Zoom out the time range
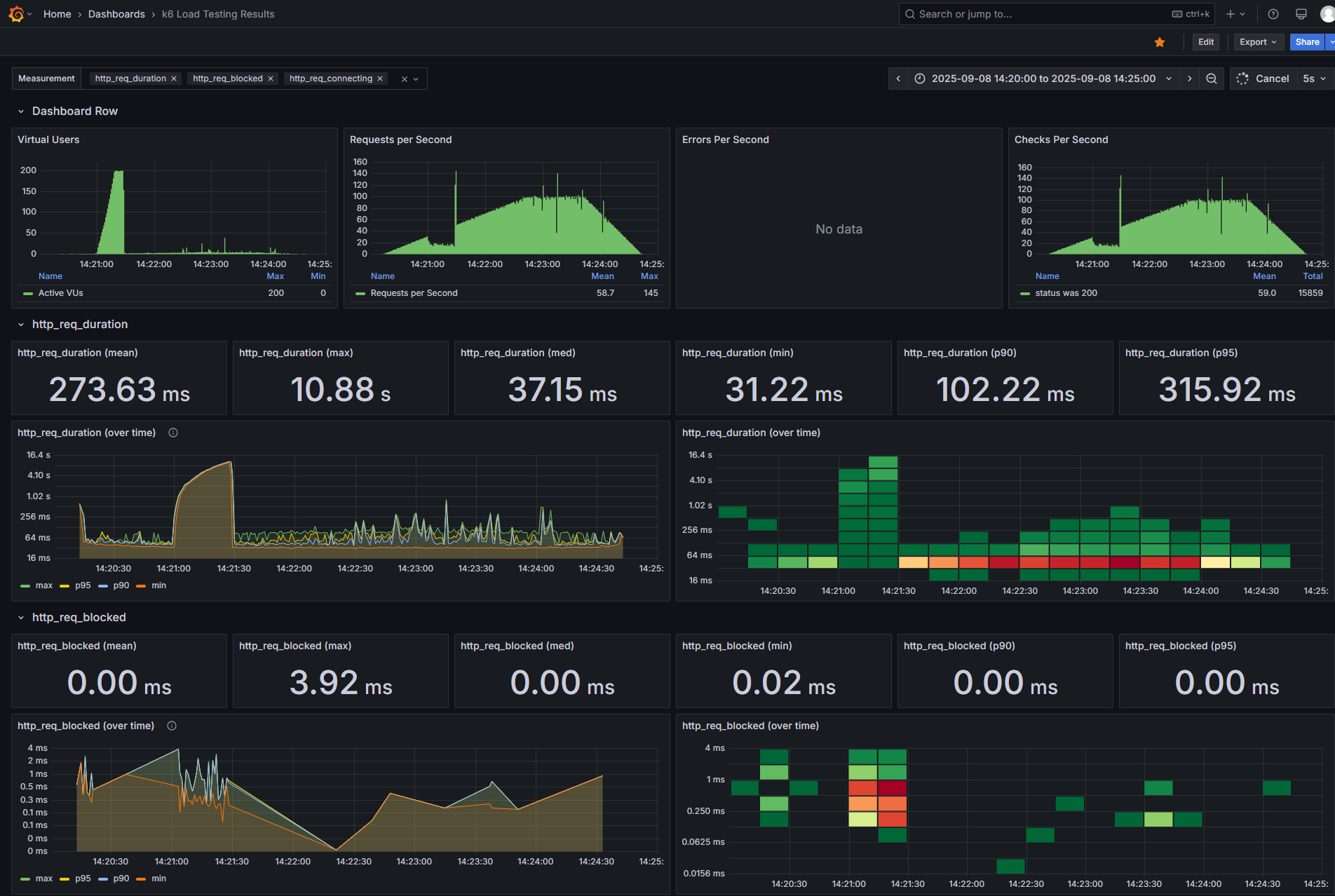 click(x=1212, y=79)
